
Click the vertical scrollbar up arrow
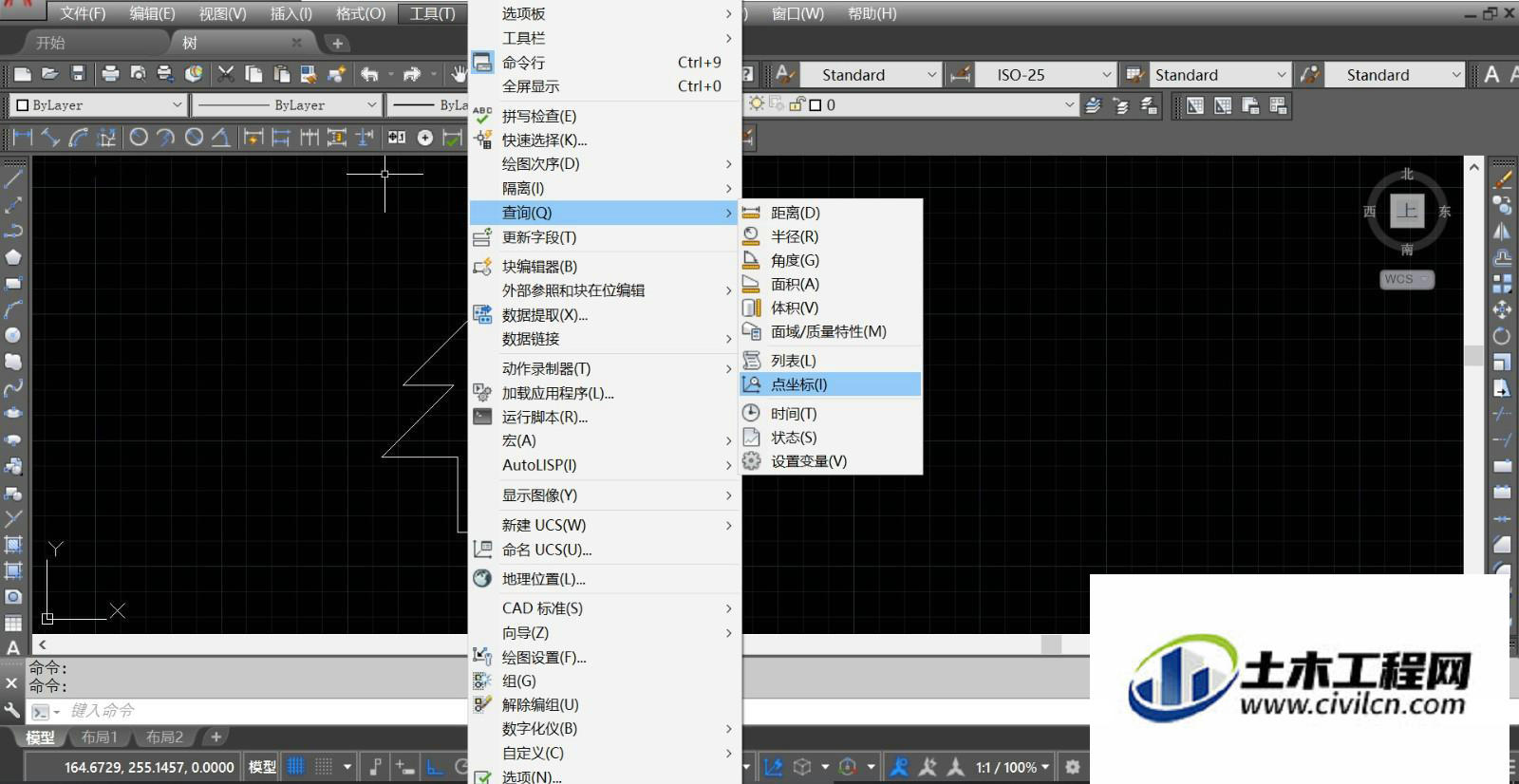click(1473, 167)
